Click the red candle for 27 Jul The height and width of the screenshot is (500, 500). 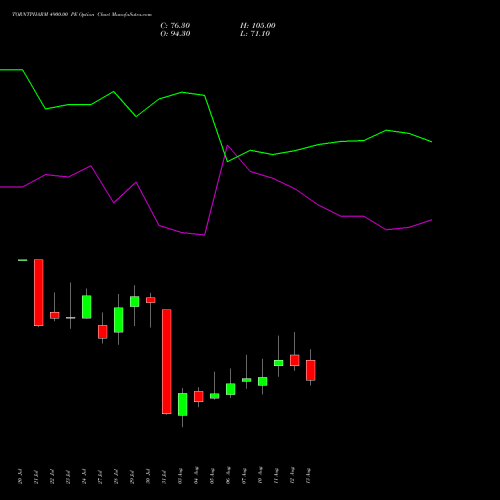coord(103,332)
